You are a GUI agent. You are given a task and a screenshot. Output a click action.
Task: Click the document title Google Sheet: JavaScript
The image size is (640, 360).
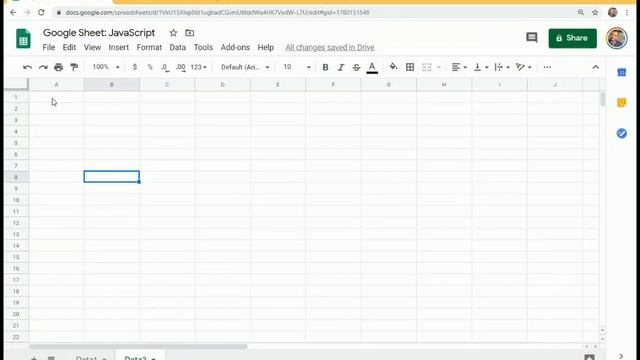coord(99,33)
